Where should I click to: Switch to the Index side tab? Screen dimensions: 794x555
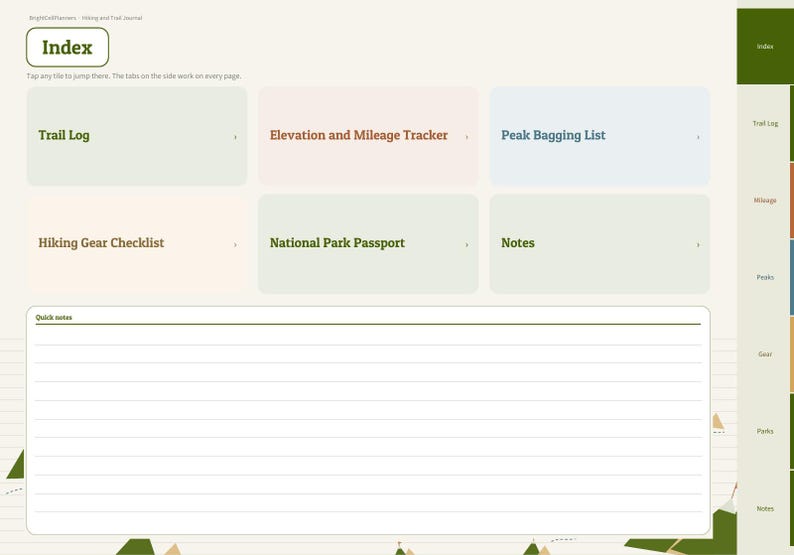(765, 46)
